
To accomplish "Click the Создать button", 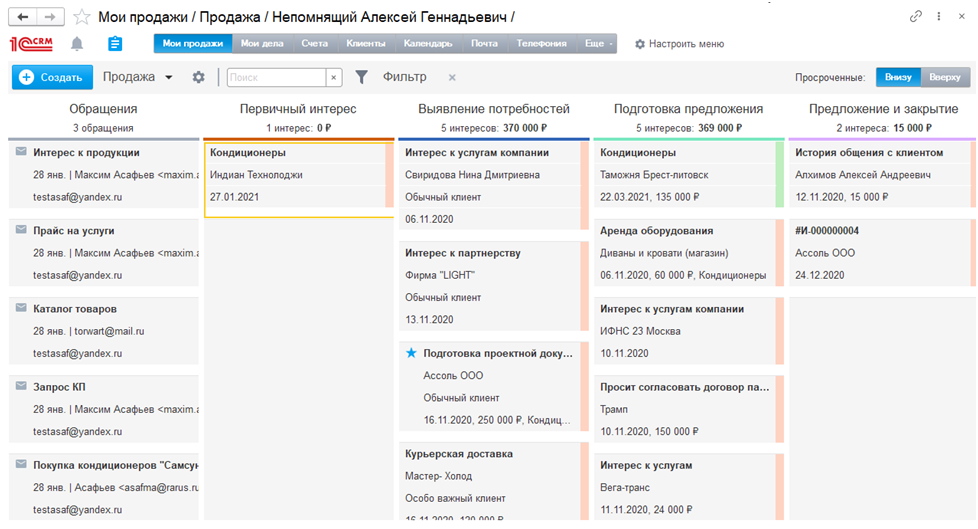I will 52,77.
